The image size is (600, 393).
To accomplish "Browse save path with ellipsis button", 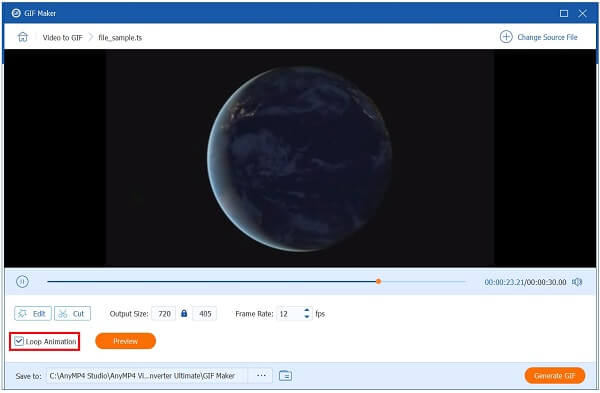I will [261, 375].
